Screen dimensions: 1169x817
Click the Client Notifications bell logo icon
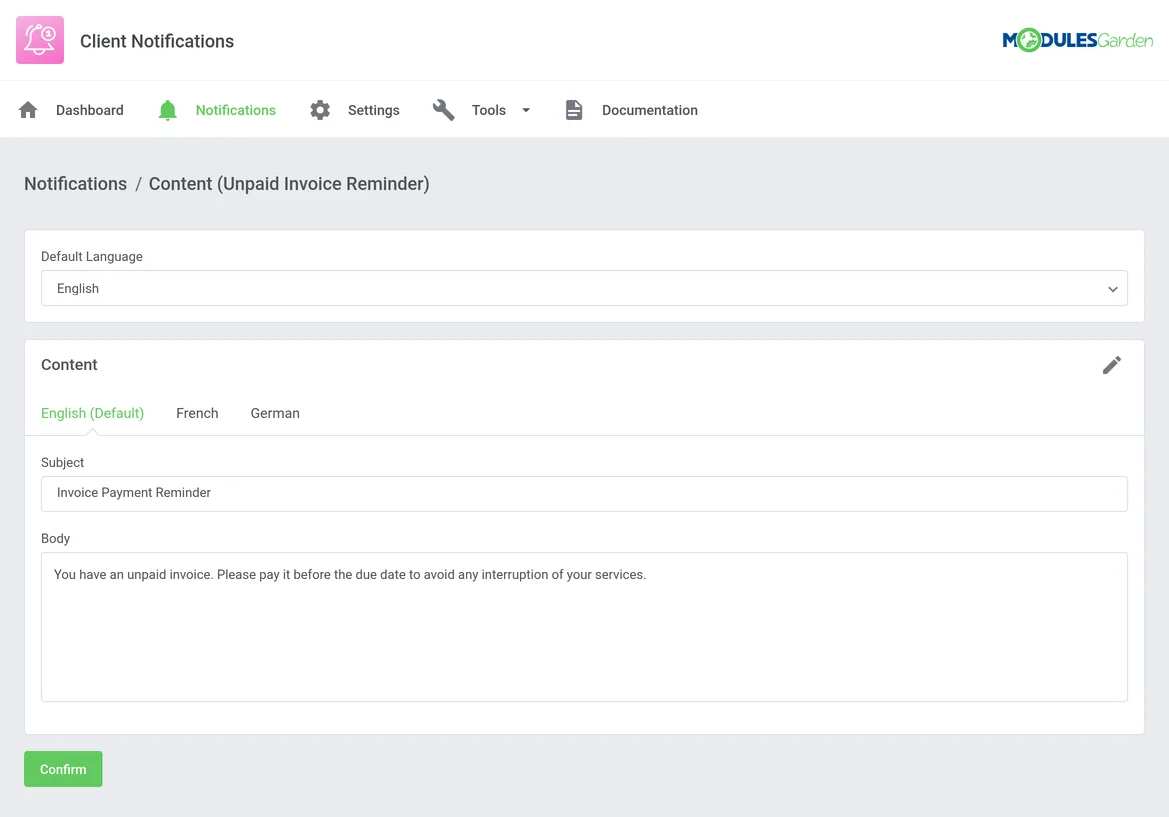tap(40, 40)
